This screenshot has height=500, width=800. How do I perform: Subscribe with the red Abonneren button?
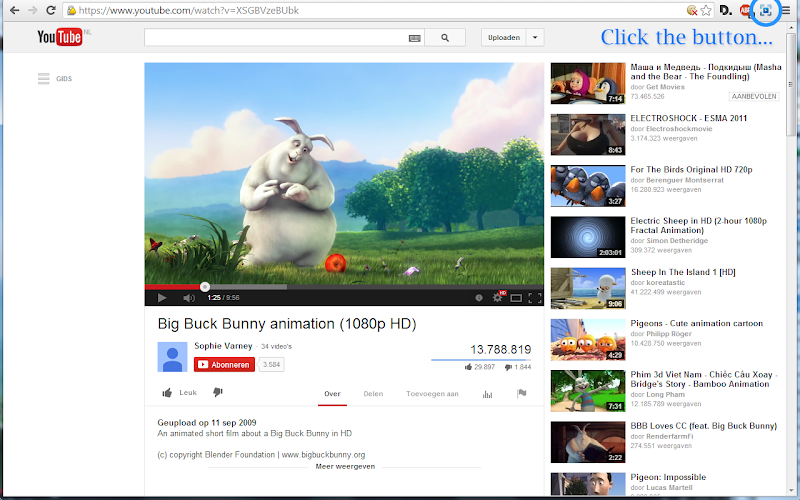[x=224, y=364]
